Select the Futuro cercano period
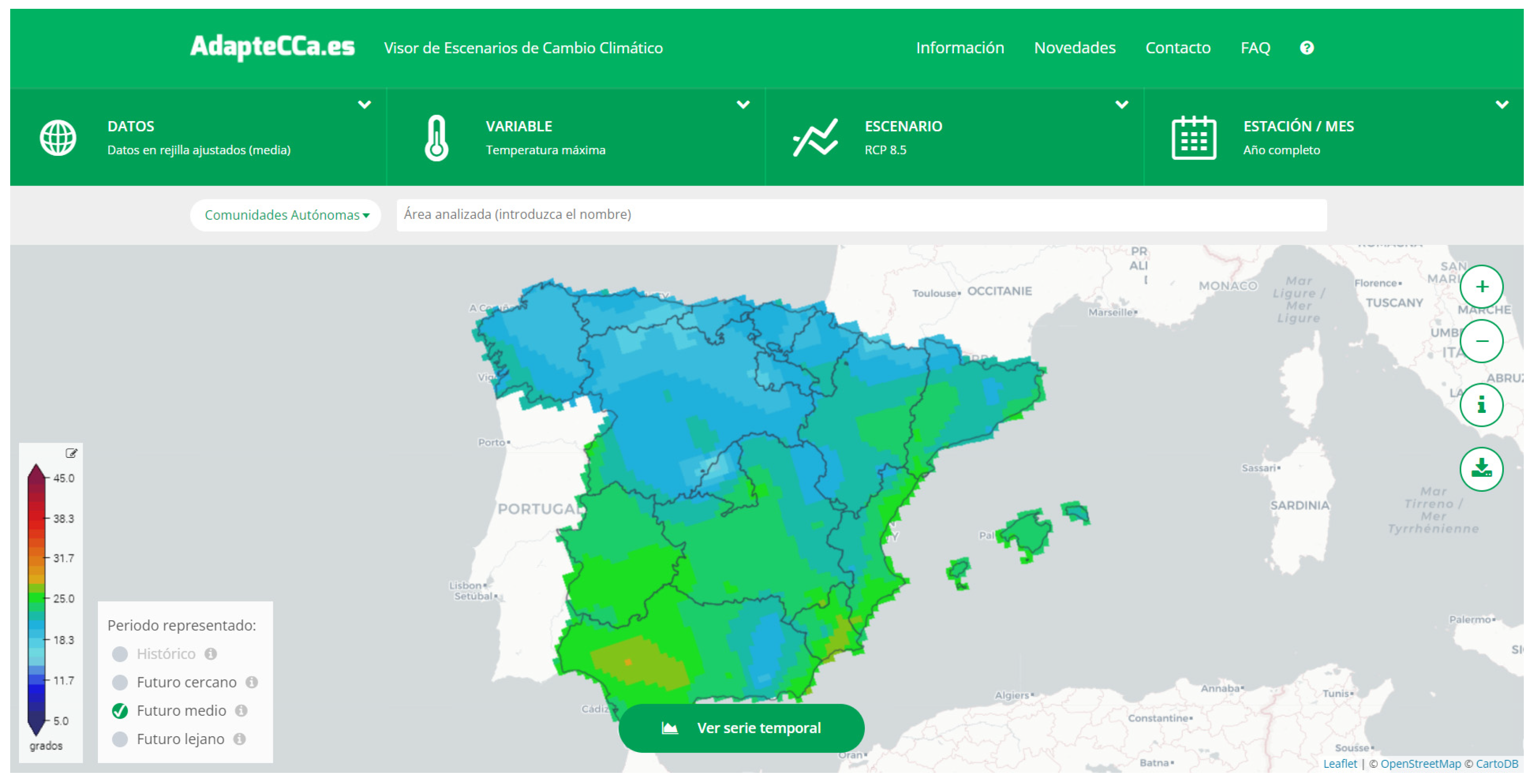 (120, 682)
